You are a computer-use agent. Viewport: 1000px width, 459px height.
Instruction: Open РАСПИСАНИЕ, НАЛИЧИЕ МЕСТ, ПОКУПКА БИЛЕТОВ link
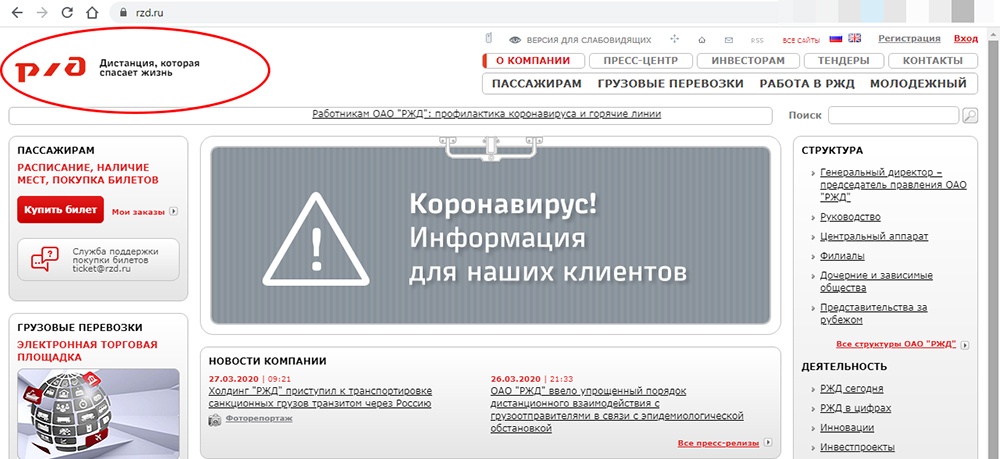[88, 173]
